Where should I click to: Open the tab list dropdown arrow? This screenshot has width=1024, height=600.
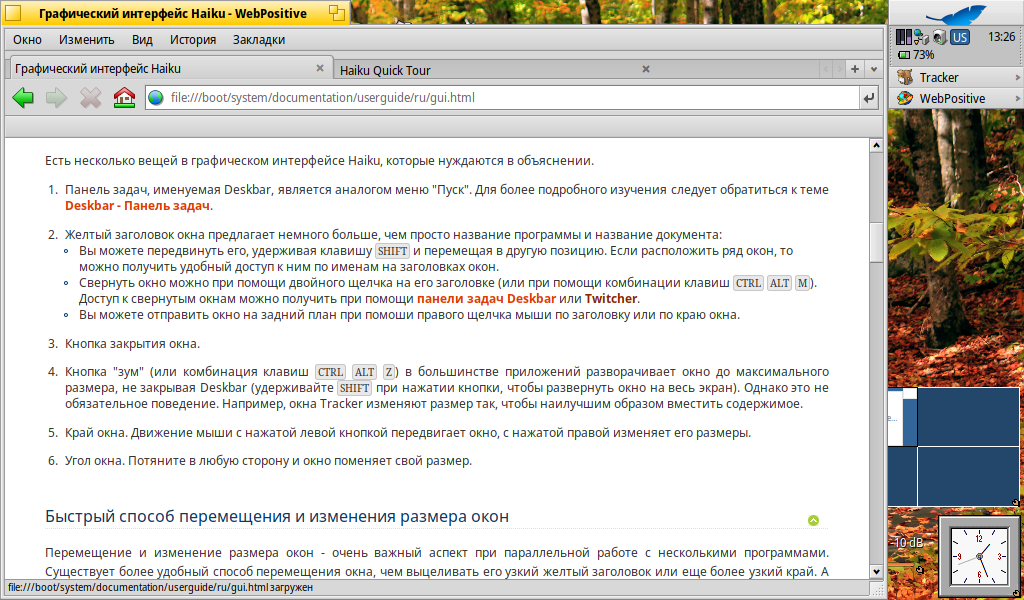pos(874,69)
